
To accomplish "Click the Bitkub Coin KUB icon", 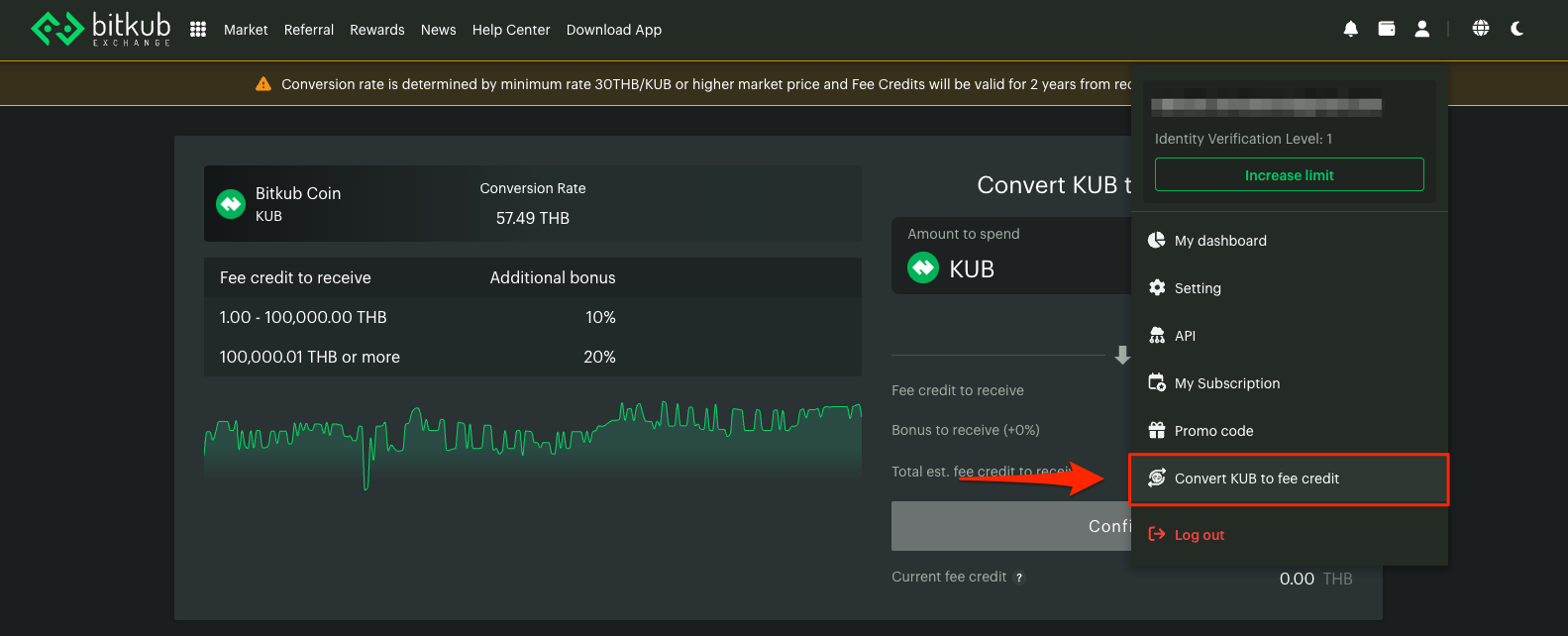I will 231,204.
